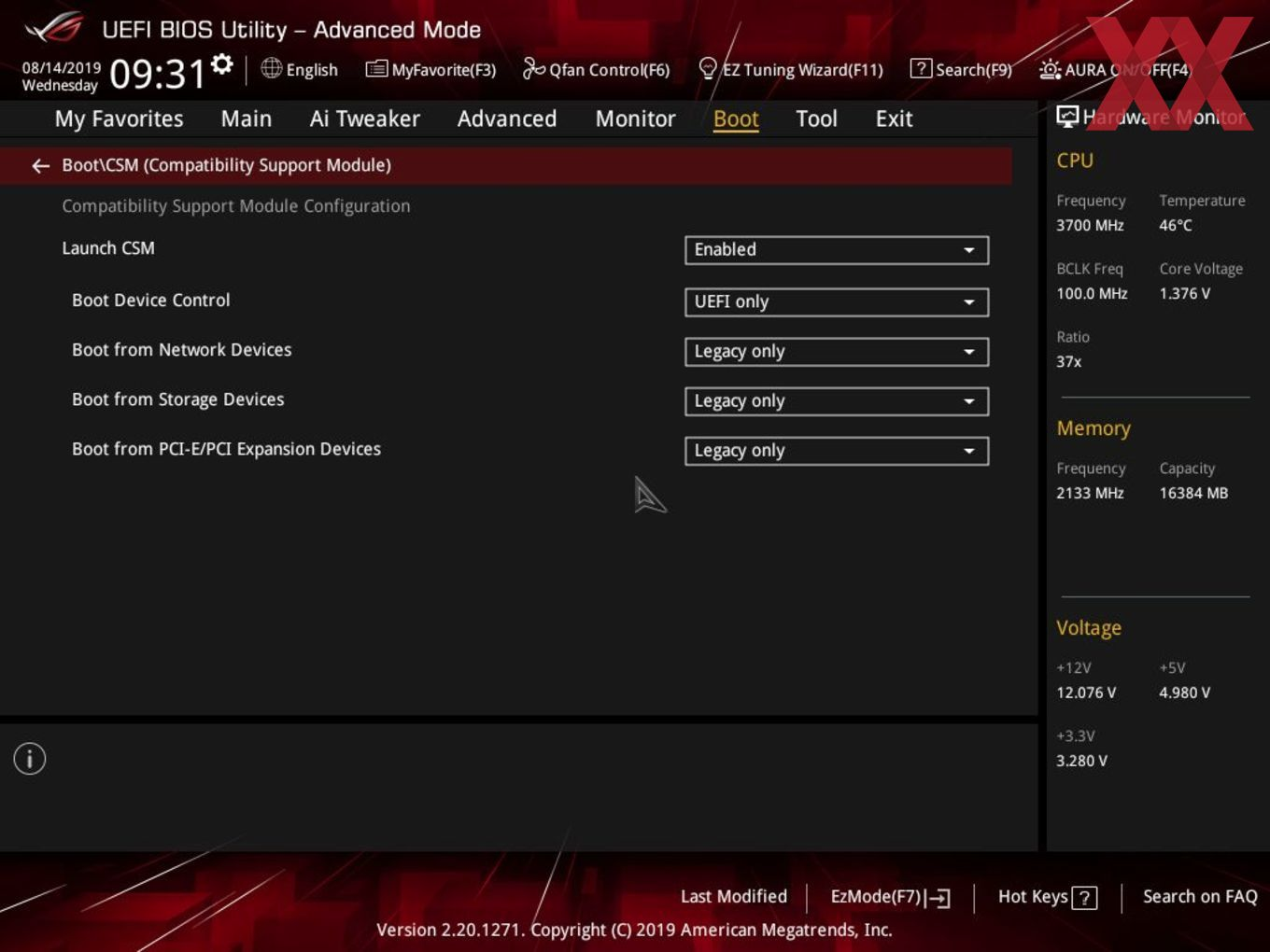Click the globe language icon

pos(271,68)
